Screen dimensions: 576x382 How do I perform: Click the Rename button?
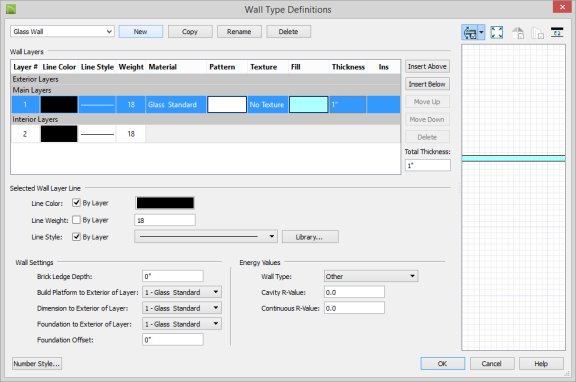pos(239,32)
